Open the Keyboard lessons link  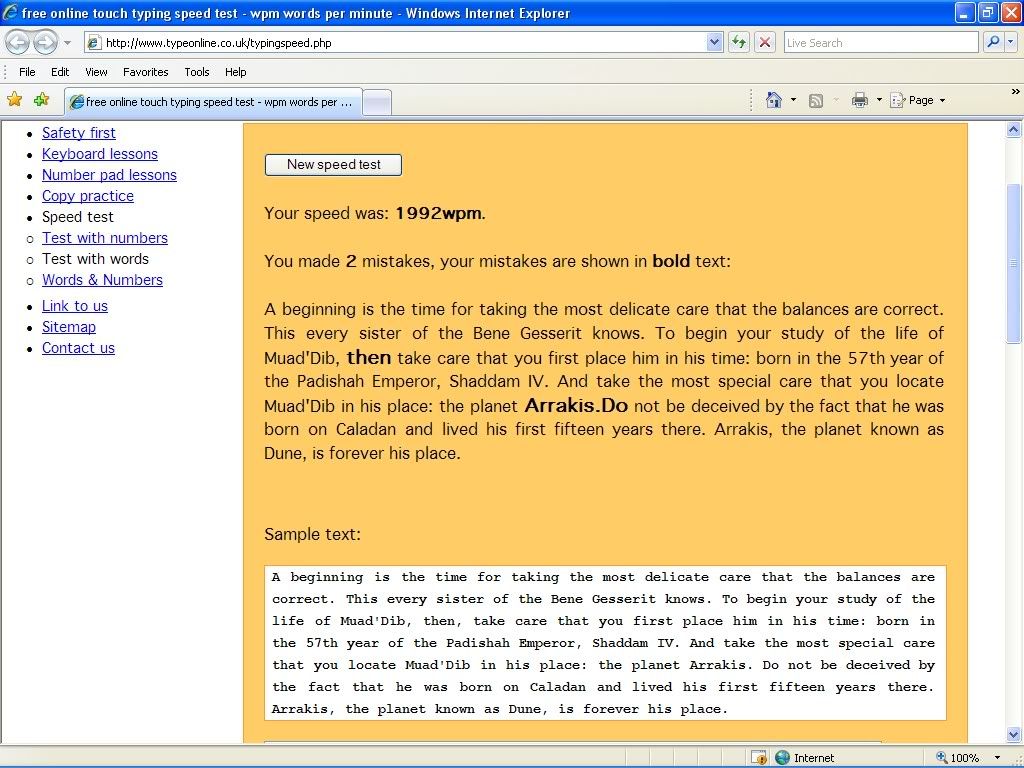point(100,154)
